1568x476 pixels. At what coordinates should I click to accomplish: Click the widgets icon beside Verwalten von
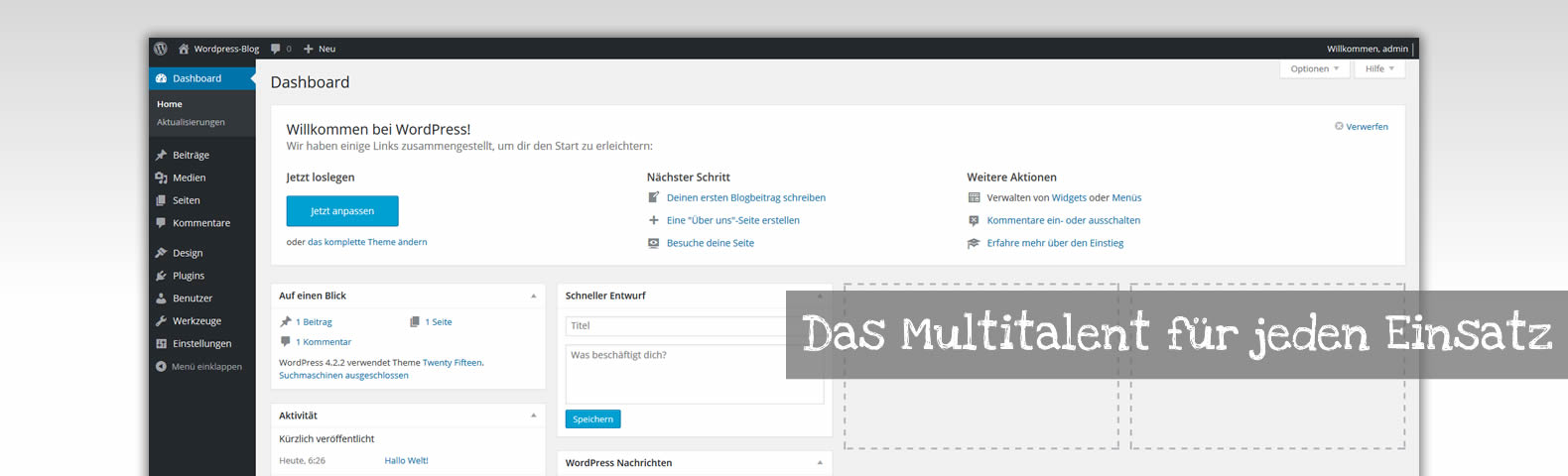point(974,197)
